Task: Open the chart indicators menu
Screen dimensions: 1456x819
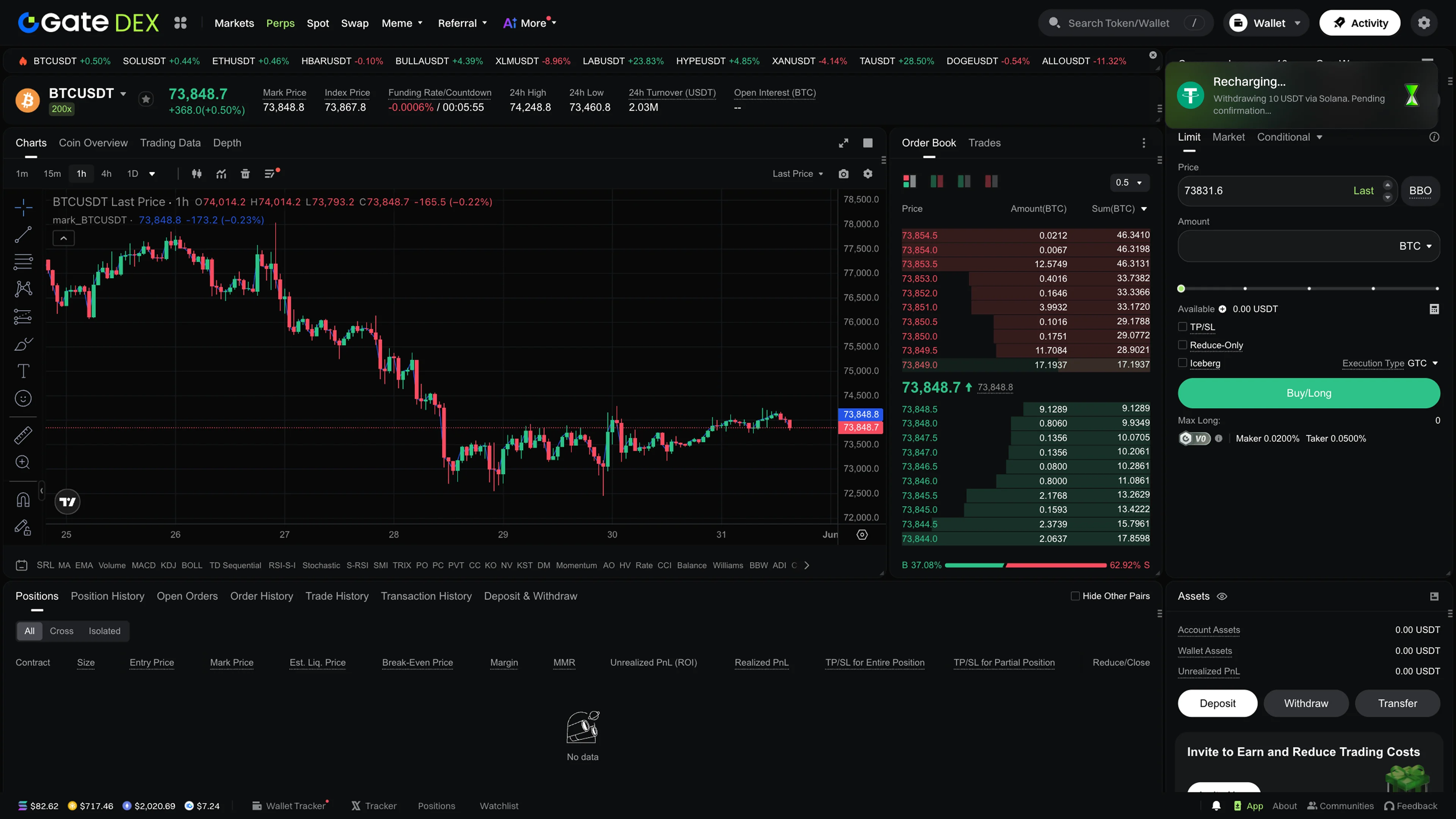Action: tap(221, 174)
